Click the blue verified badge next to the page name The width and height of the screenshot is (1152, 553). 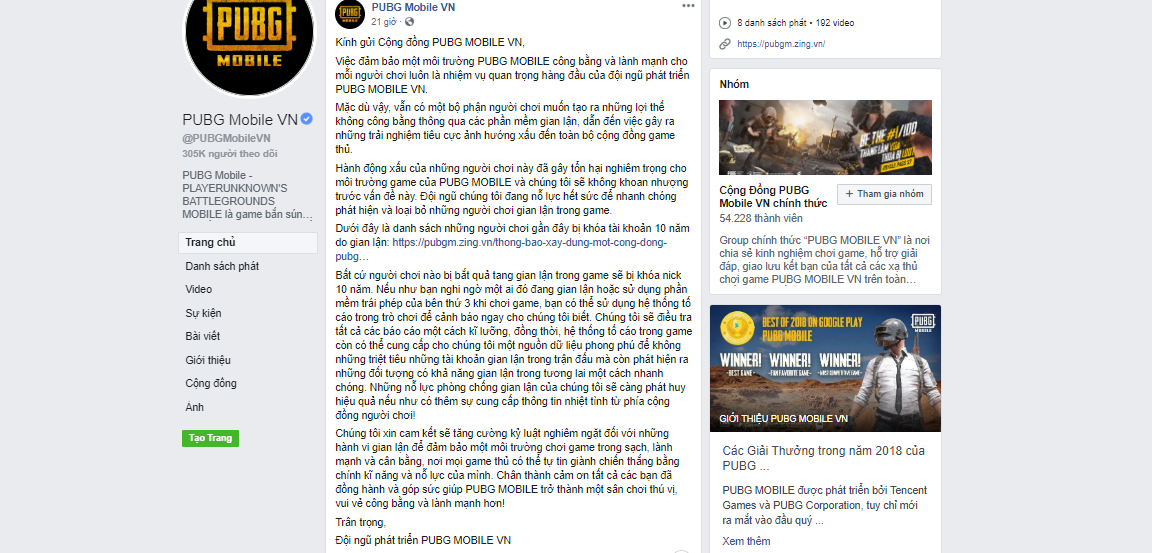point(307,120)
